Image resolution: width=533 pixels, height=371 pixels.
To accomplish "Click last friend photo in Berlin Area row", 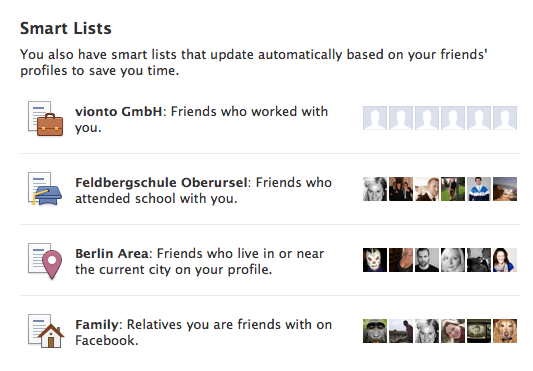I will pyautogui.click(x=505, y=260).
